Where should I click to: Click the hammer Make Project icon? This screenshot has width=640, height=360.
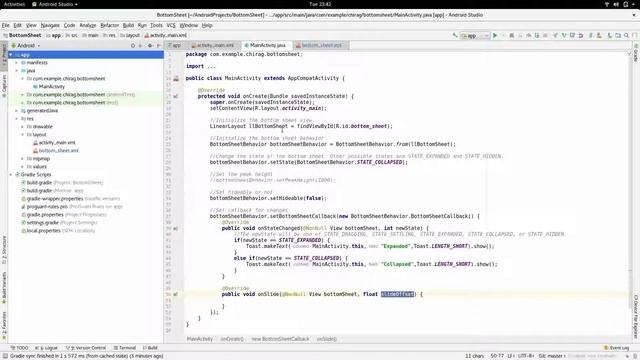pos(455,36)
